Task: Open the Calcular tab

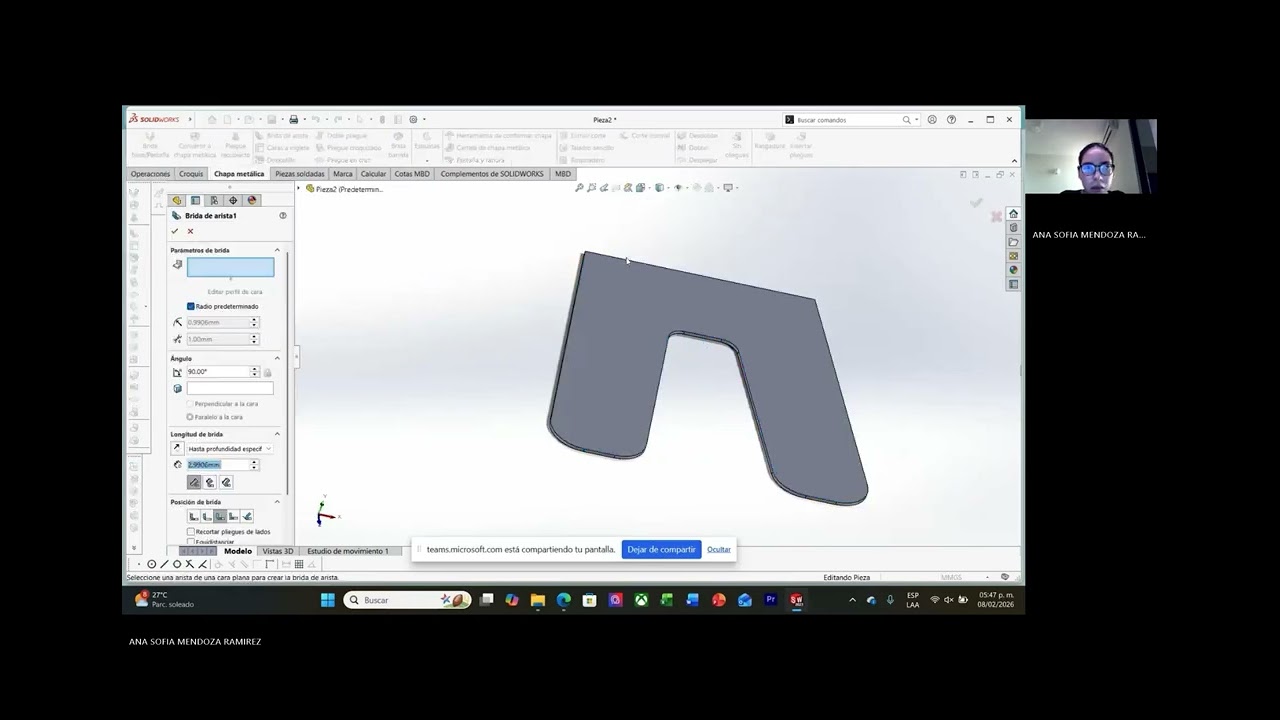Action: (373, 174)
